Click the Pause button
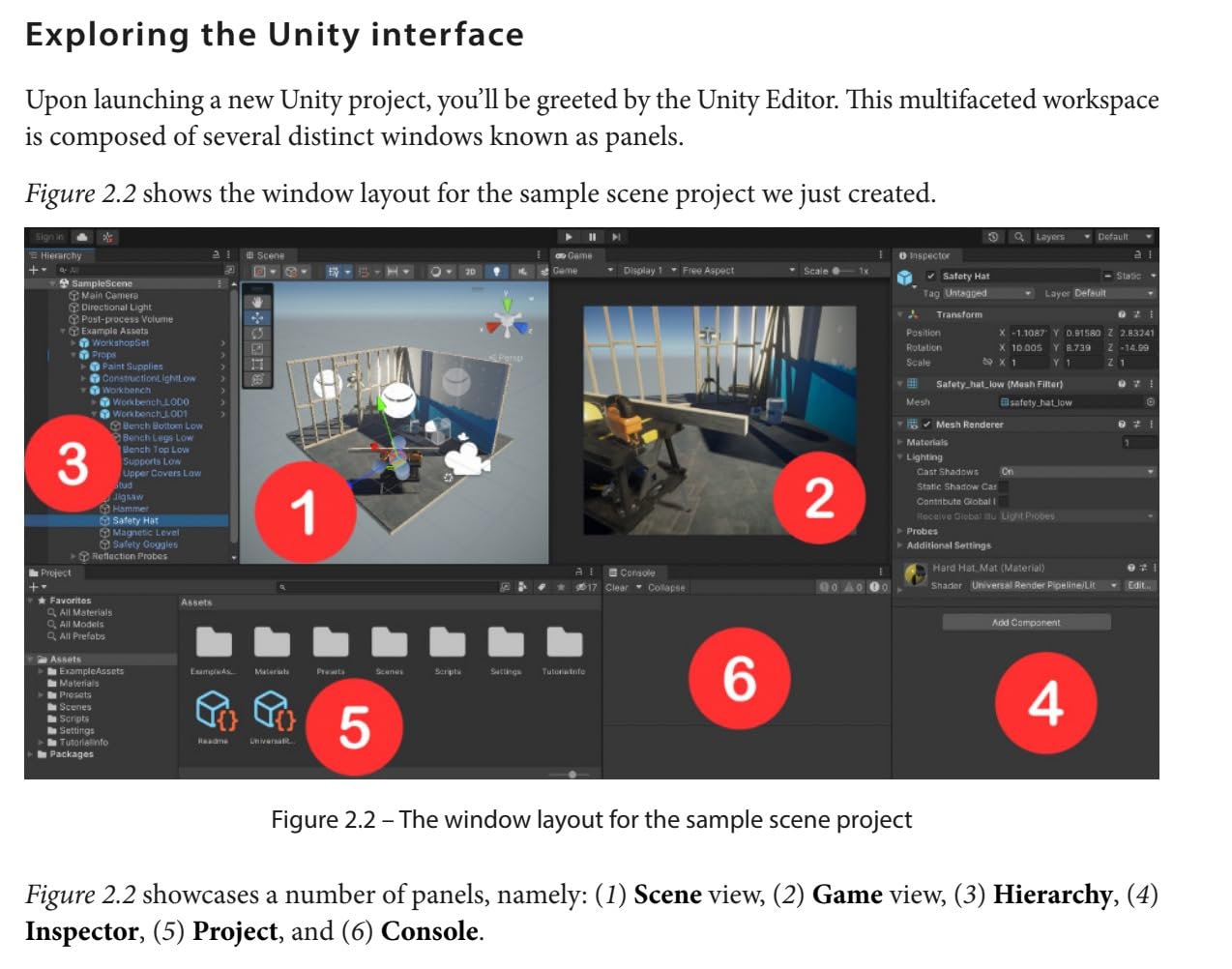The image size is (1232, 969). [592, 237]
